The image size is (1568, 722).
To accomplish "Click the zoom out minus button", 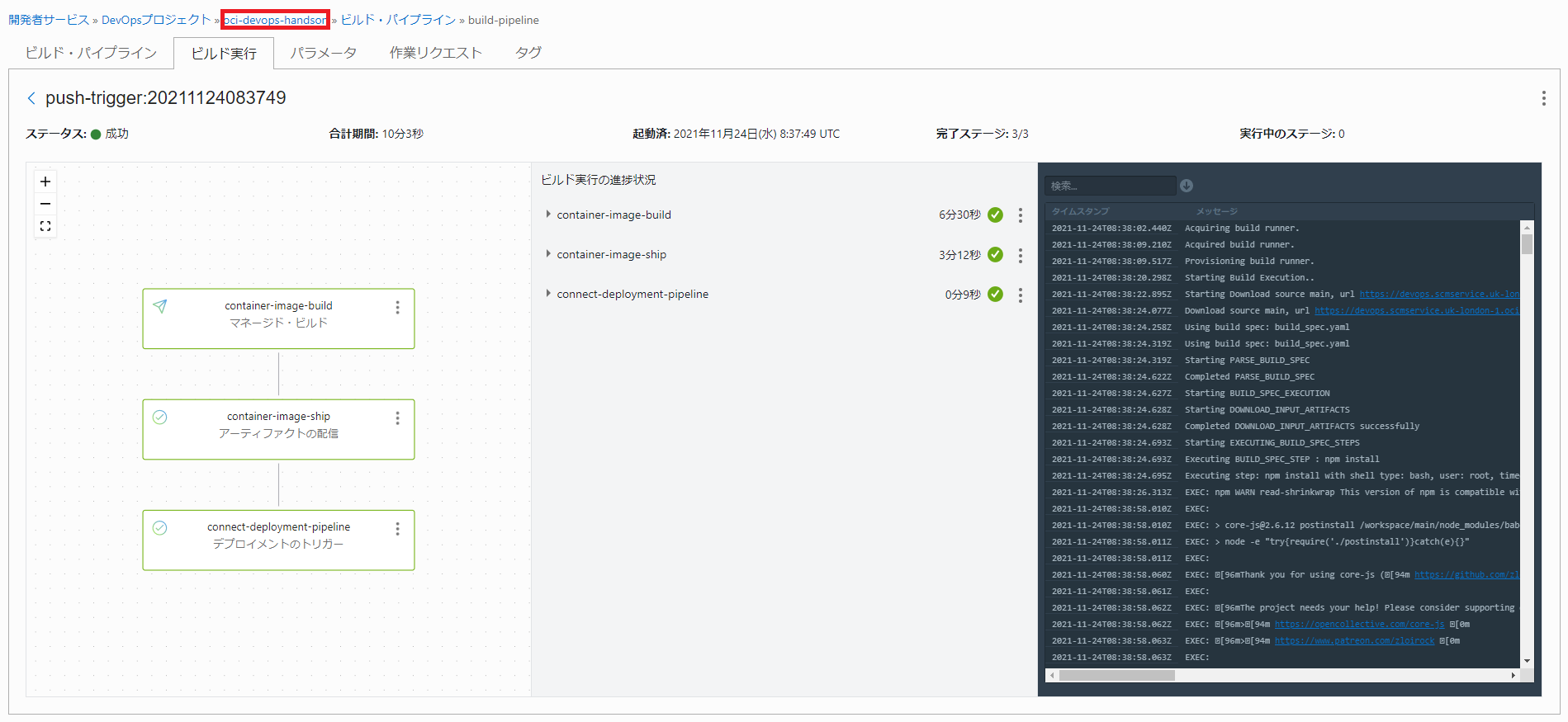I will pyautogui.click(x=45, y=204).
